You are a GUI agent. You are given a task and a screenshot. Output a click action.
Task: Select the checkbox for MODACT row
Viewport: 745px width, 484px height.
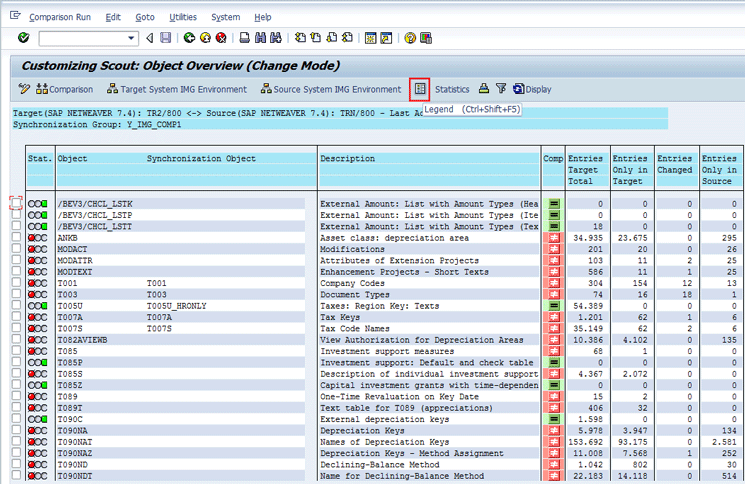16,249
